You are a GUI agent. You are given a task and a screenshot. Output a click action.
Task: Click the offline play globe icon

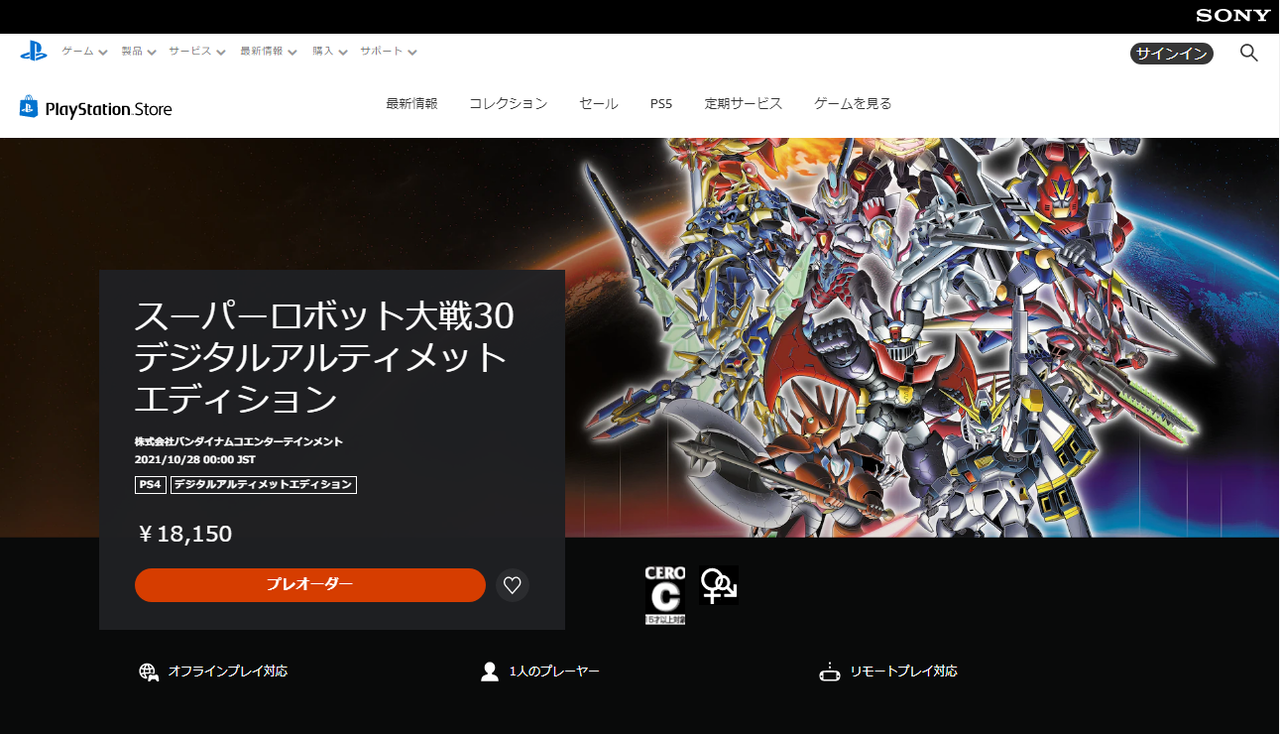[x=149, y=672]
